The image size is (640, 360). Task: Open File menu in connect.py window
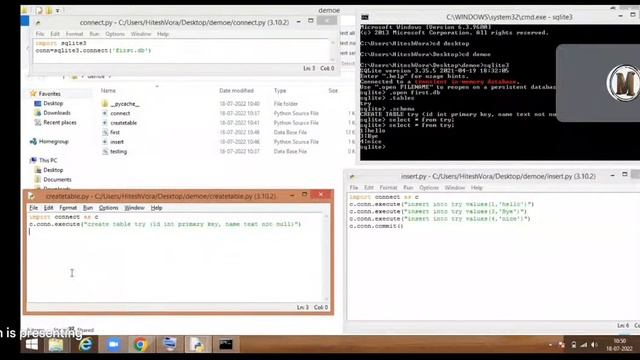pyautogui.click(x=40, y=34)
